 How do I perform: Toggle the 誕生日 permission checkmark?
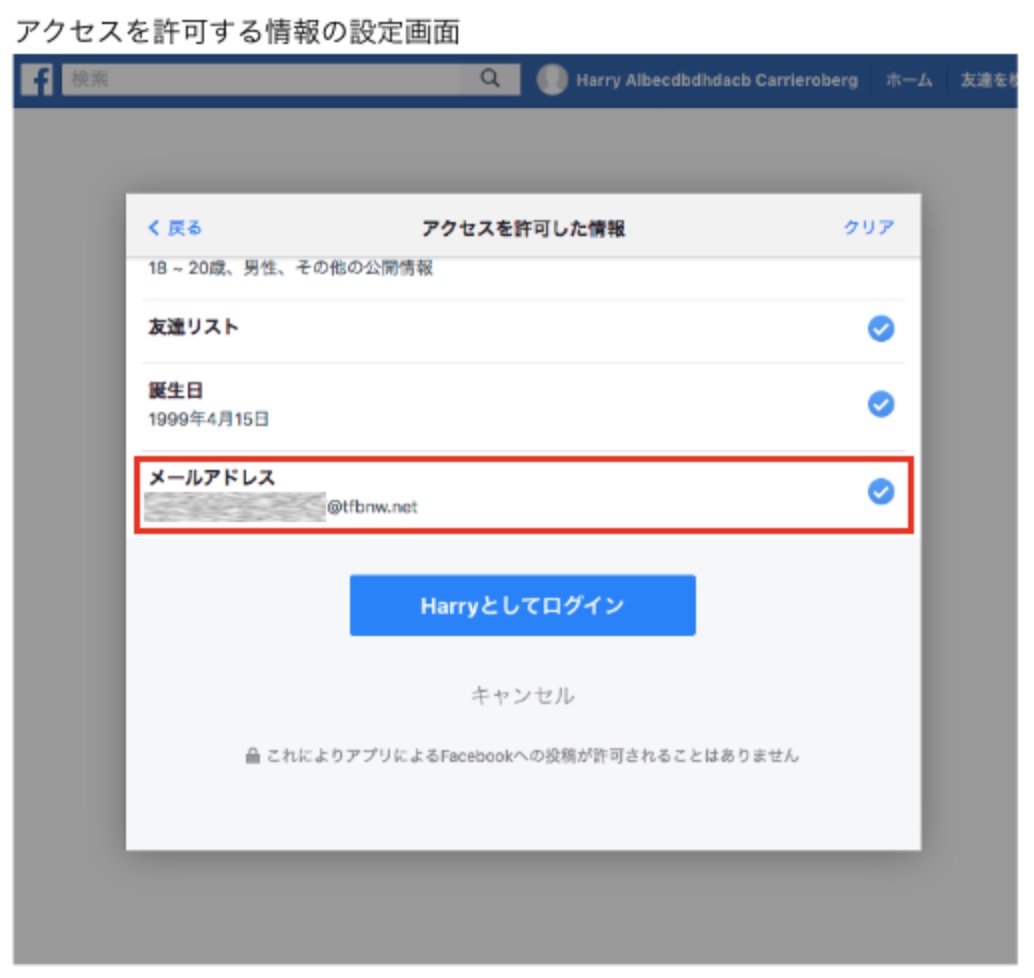880,404
